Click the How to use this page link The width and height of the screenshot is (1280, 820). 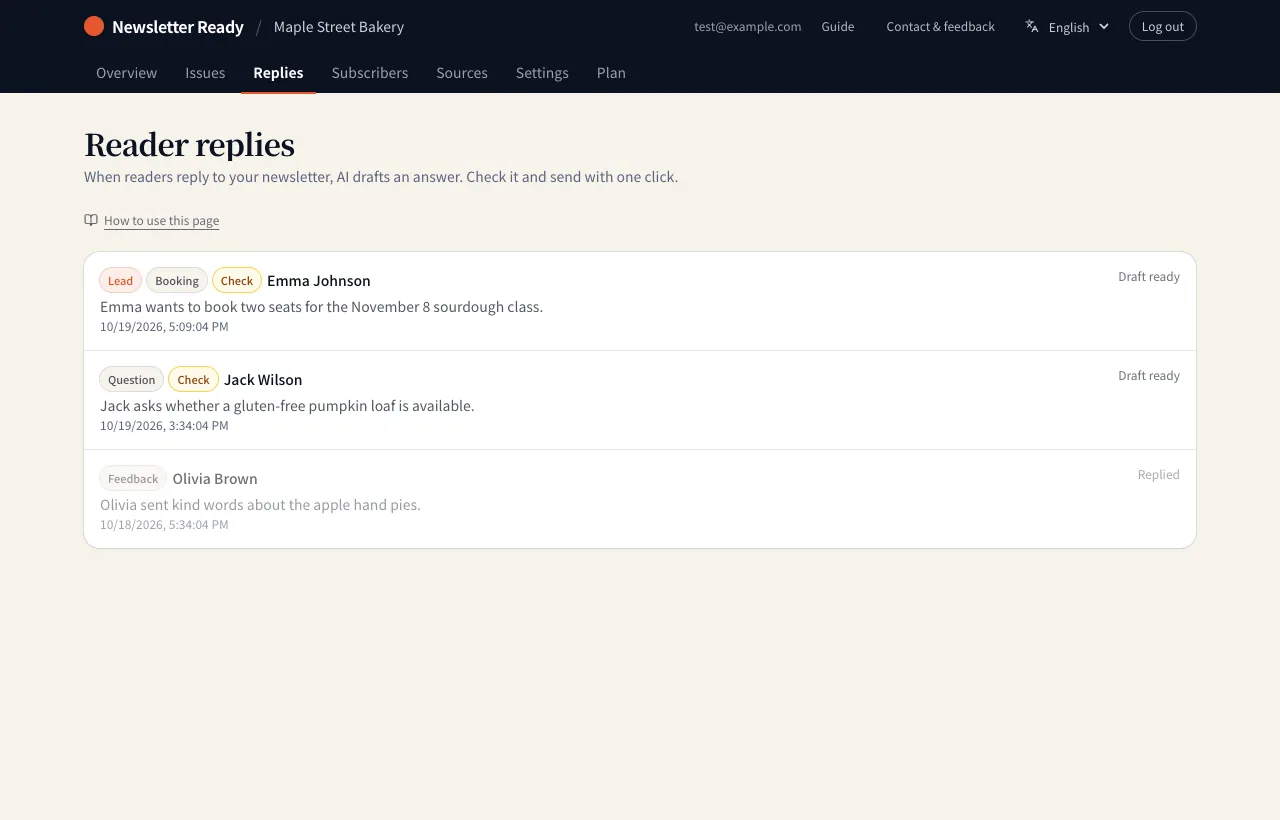coord(161,221)
